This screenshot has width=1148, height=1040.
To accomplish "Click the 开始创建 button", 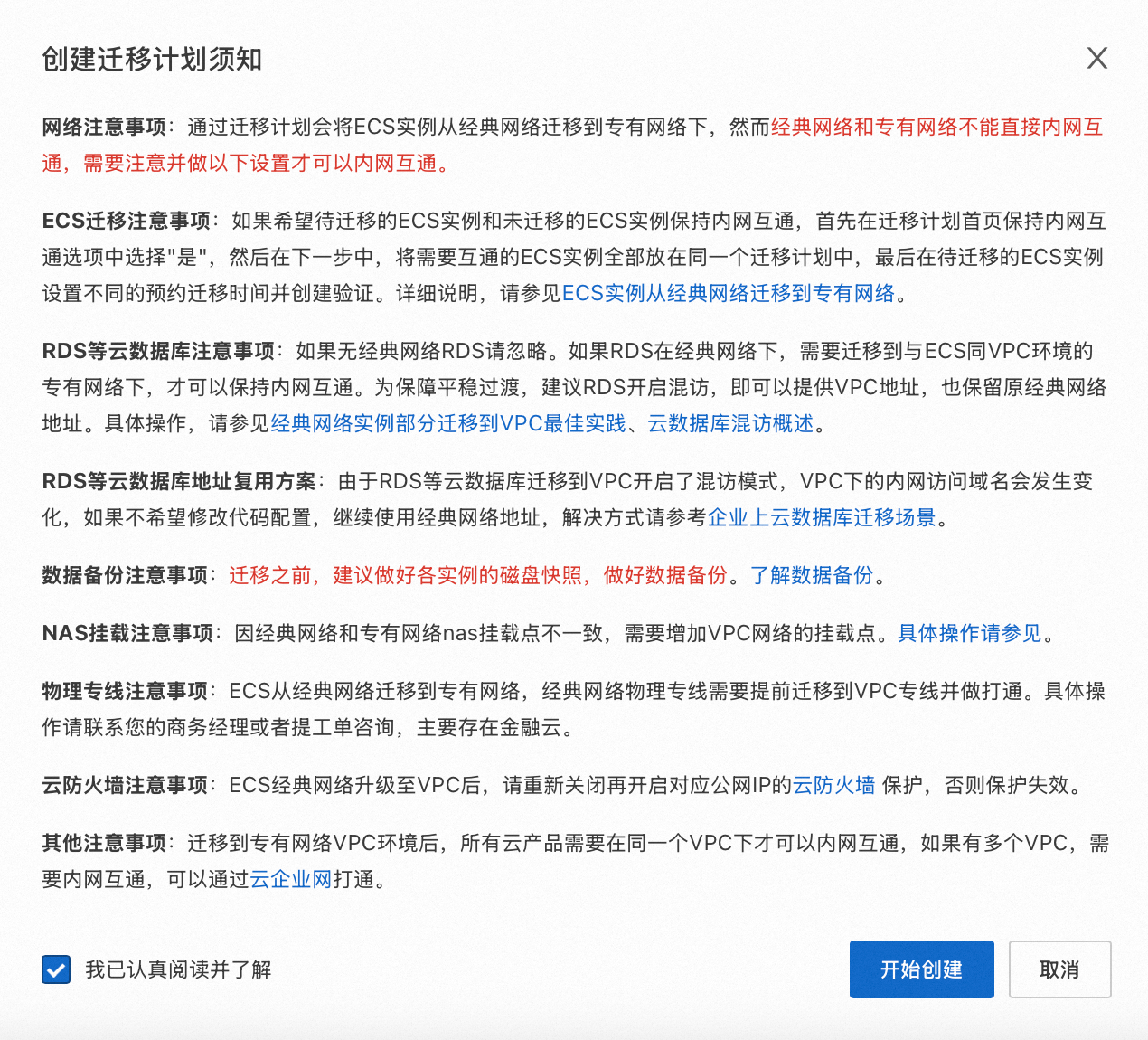I will (921, 969).
